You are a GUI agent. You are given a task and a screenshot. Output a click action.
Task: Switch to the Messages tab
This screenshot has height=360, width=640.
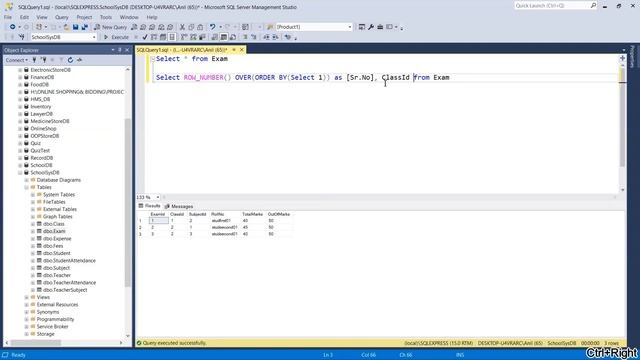coord(179,206)
